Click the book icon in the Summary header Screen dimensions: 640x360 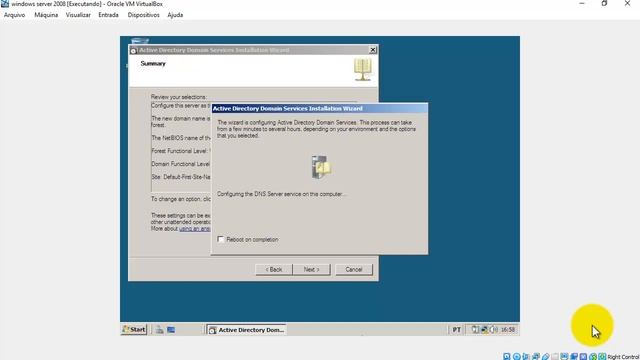362,69
